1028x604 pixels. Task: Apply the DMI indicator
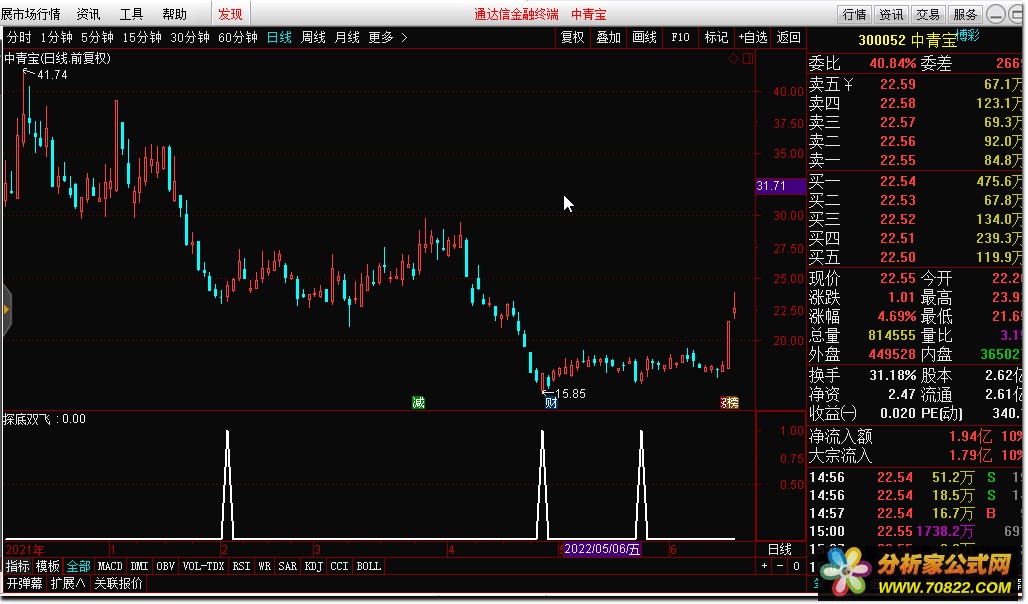pyautogui.click(x=140, y=566)
